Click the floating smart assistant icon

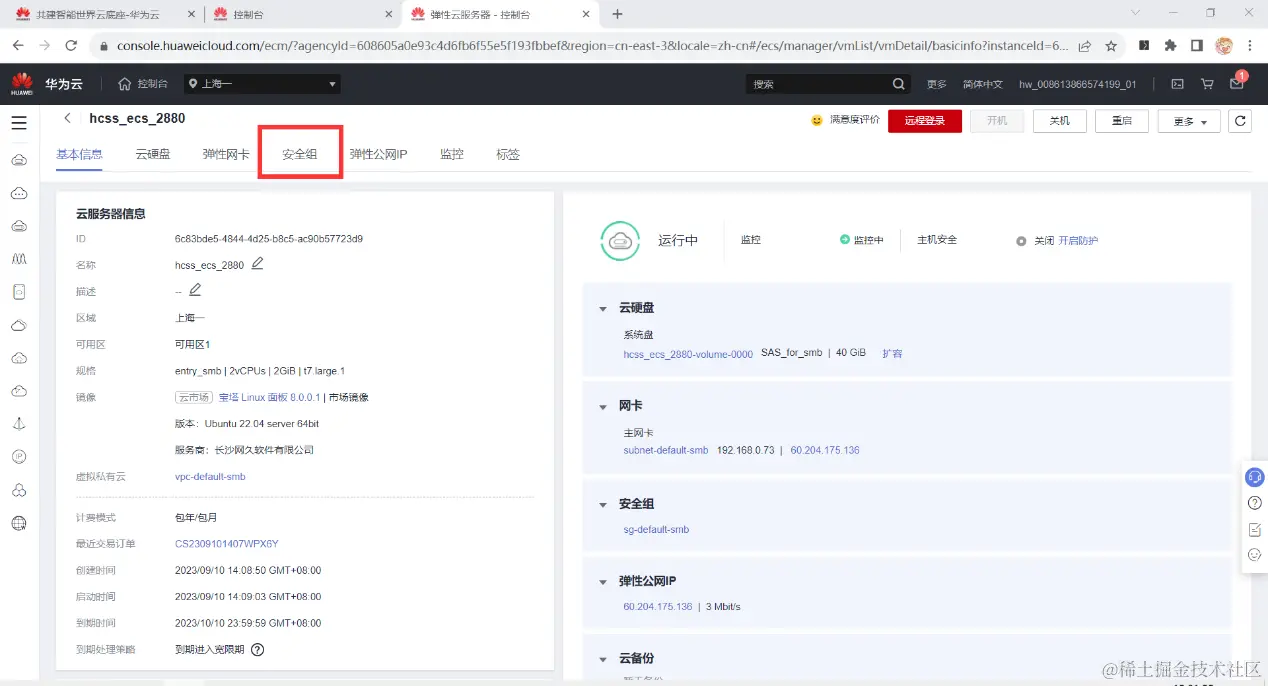[x=1255, y=477]
